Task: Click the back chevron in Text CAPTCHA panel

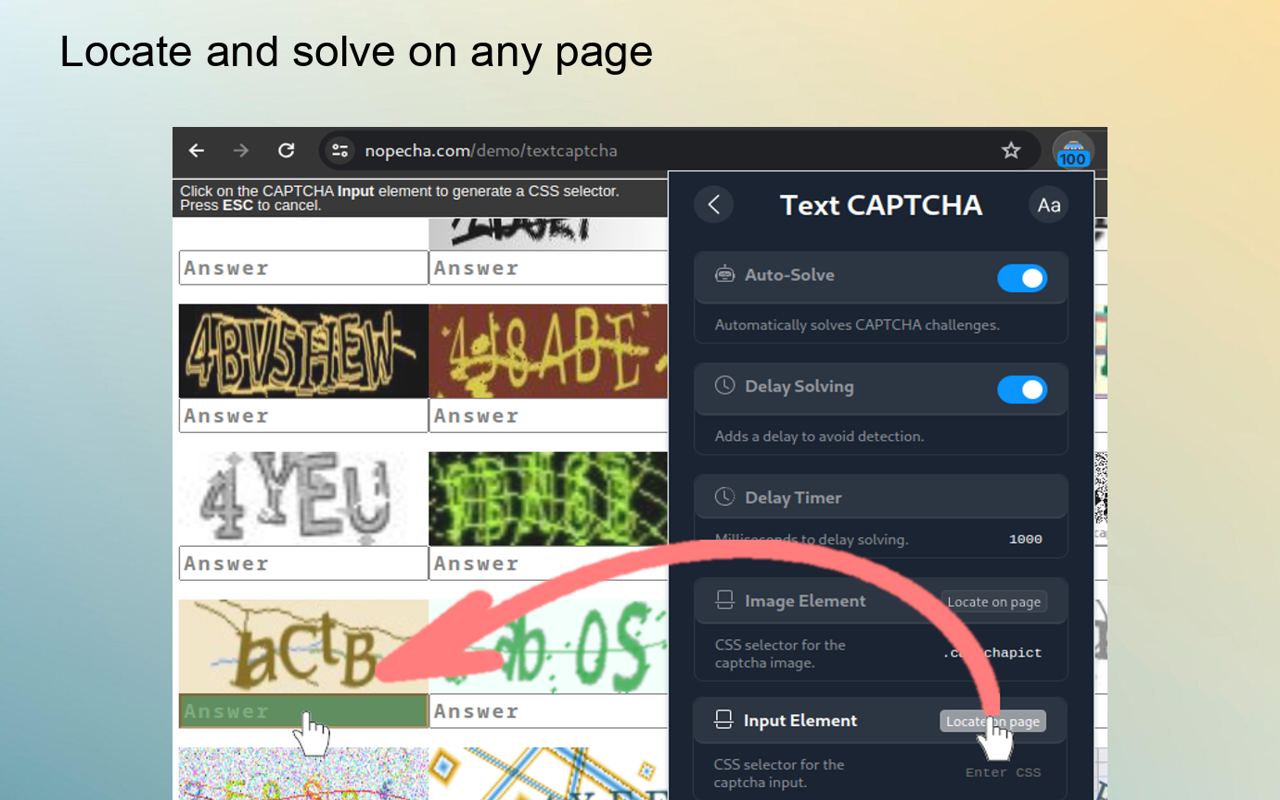Action: click(x=713, y=204)
